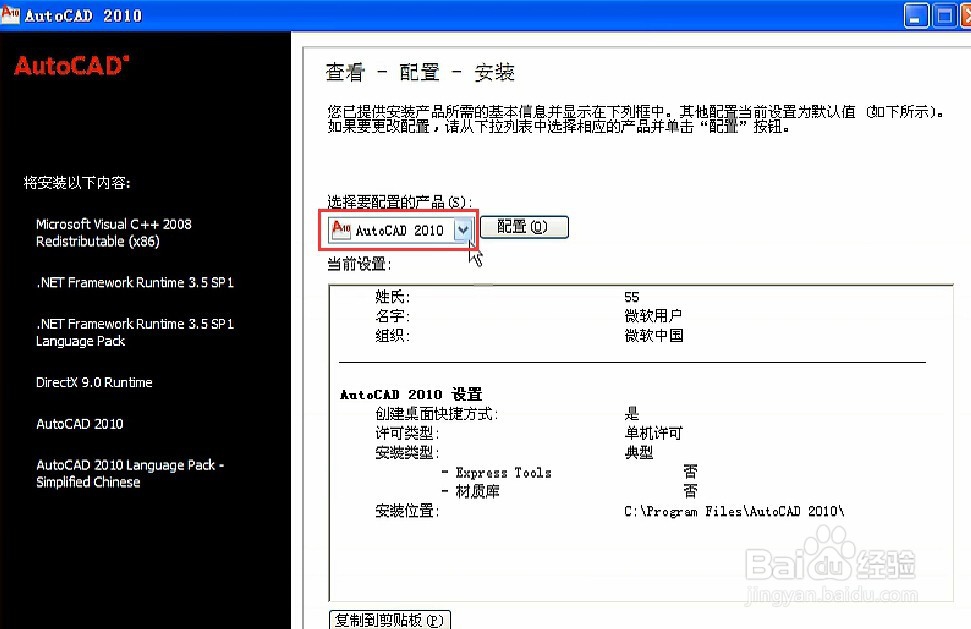Click the 许可类型 value 单机许可
The image size is (971, 629).
point(653,433)
